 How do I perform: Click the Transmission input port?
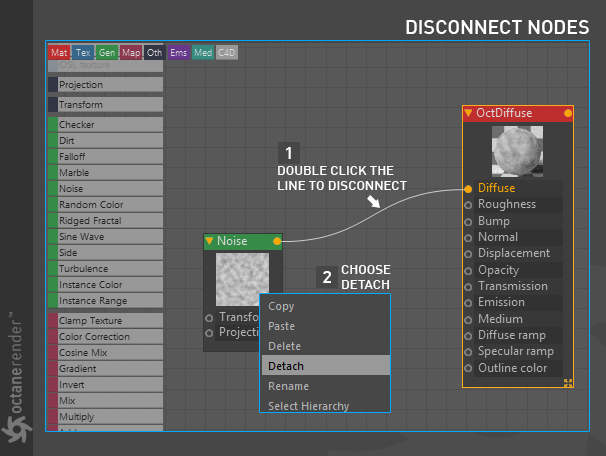[468, 287]
